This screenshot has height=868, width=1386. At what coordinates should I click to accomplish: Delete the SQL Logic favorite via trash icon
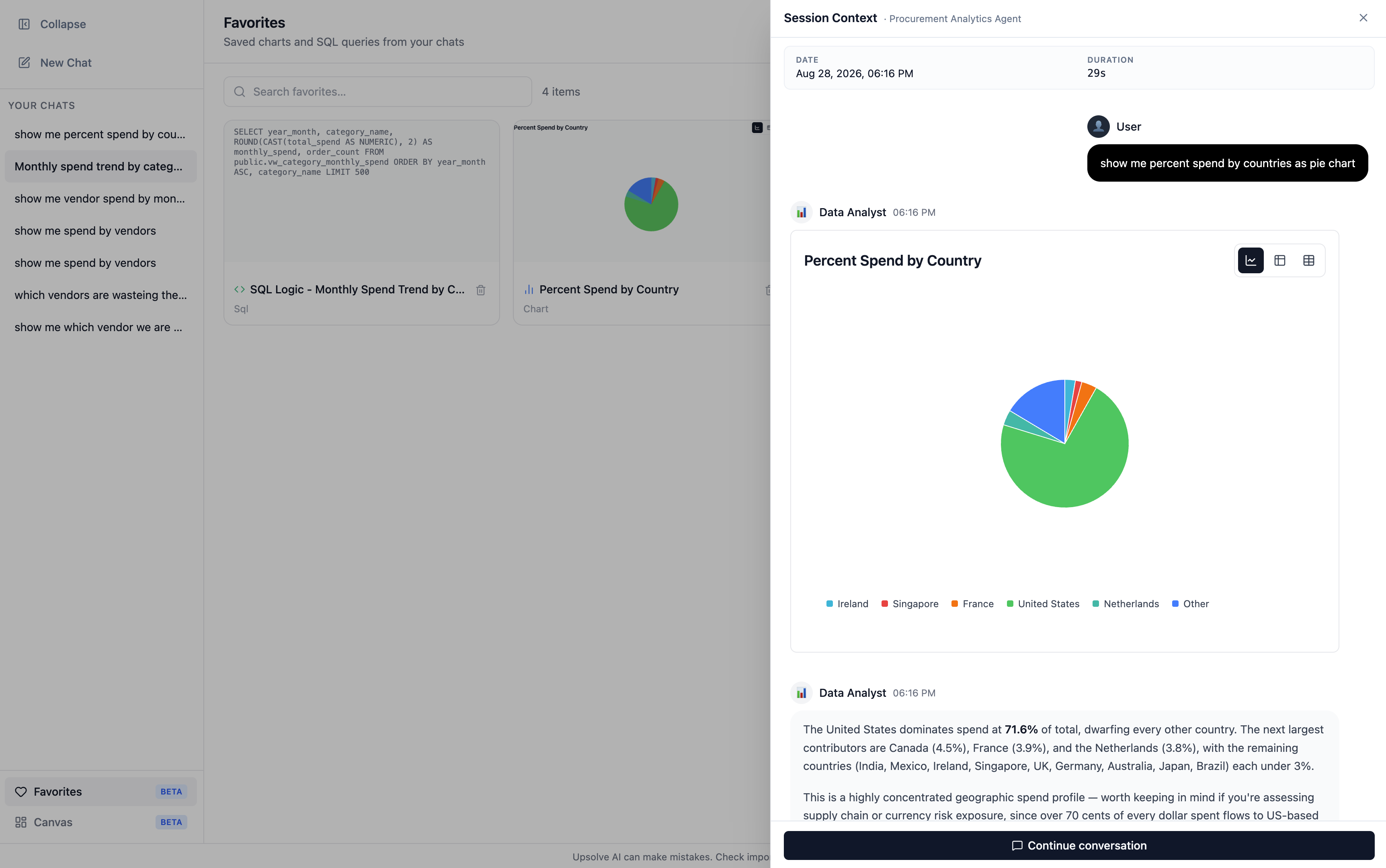coord(481,290)
